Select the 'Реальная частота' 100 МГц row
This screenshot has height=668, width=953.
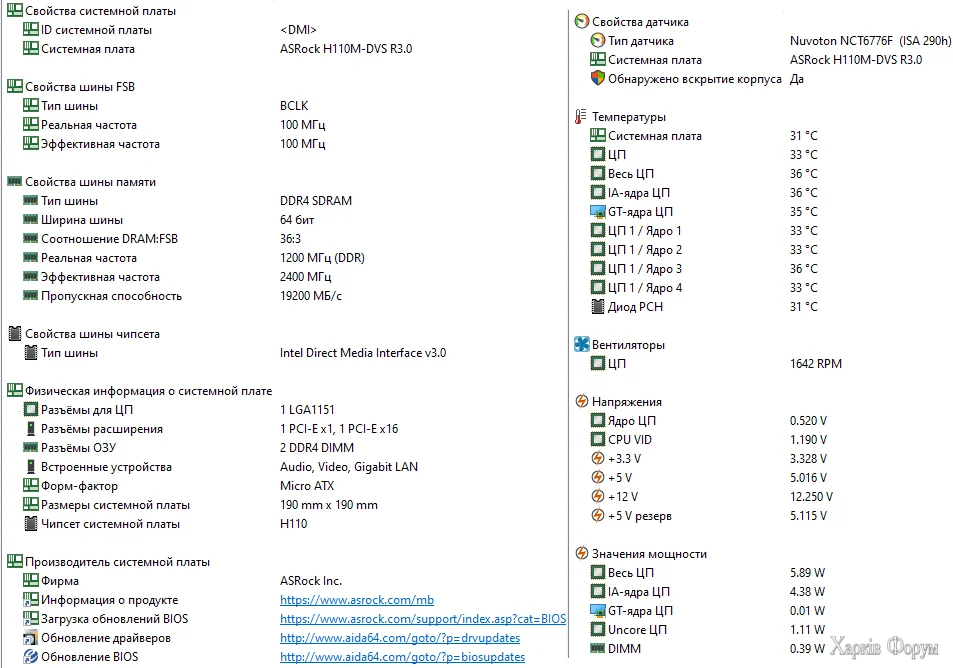tap(174, 125)
